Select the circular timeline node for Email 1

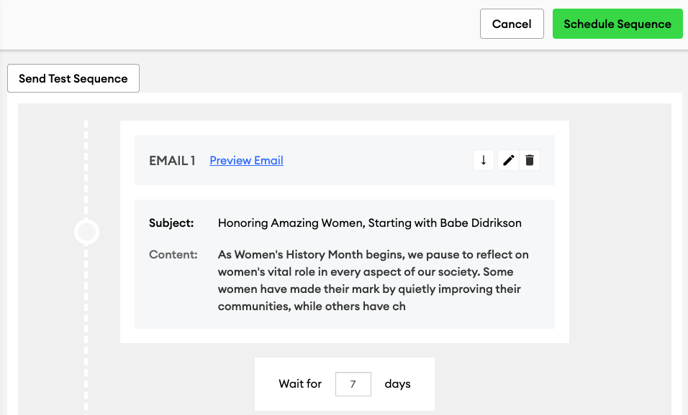pos(86,232)
